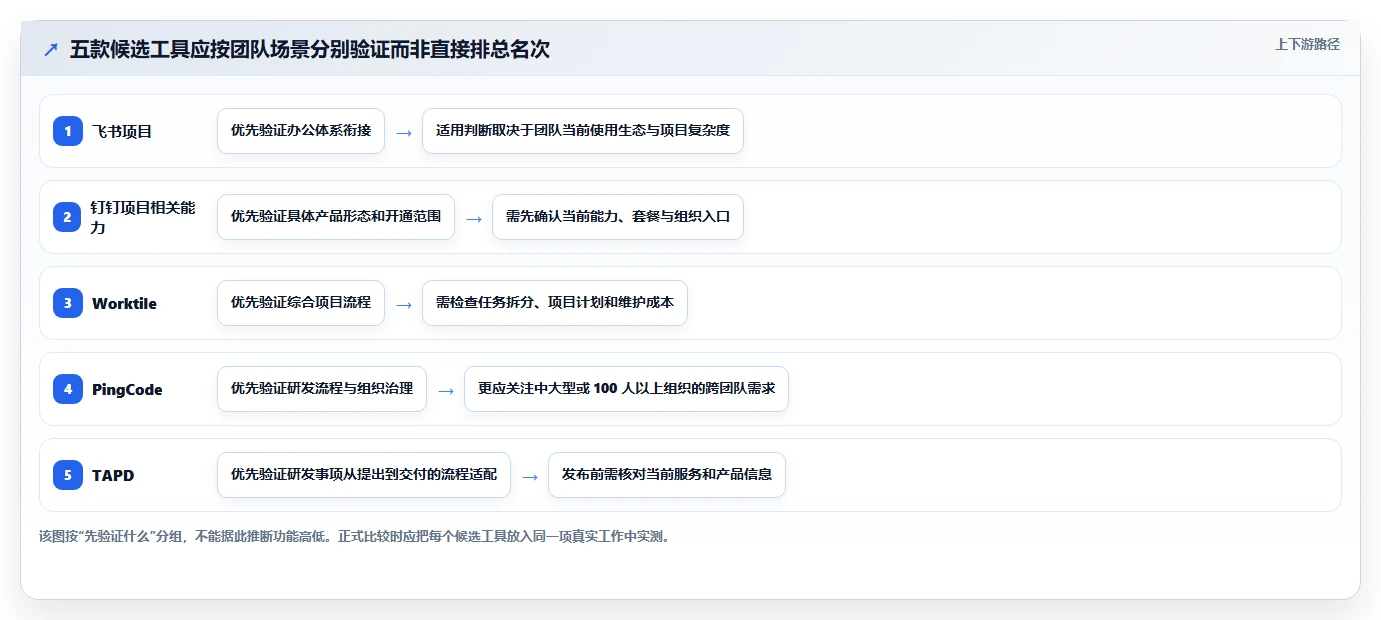Select the Worktile row label
The image size is (1381, 620).
124,303
